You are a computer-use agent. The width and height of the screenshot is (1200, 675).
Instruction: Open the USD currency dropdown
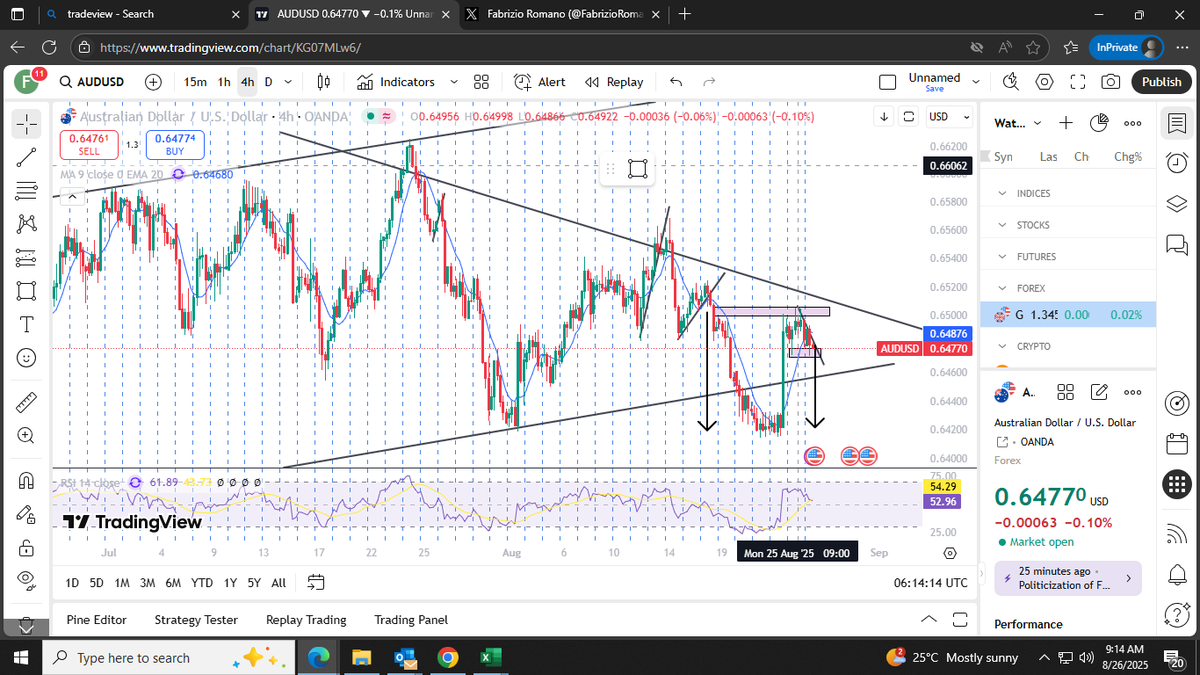949,117
